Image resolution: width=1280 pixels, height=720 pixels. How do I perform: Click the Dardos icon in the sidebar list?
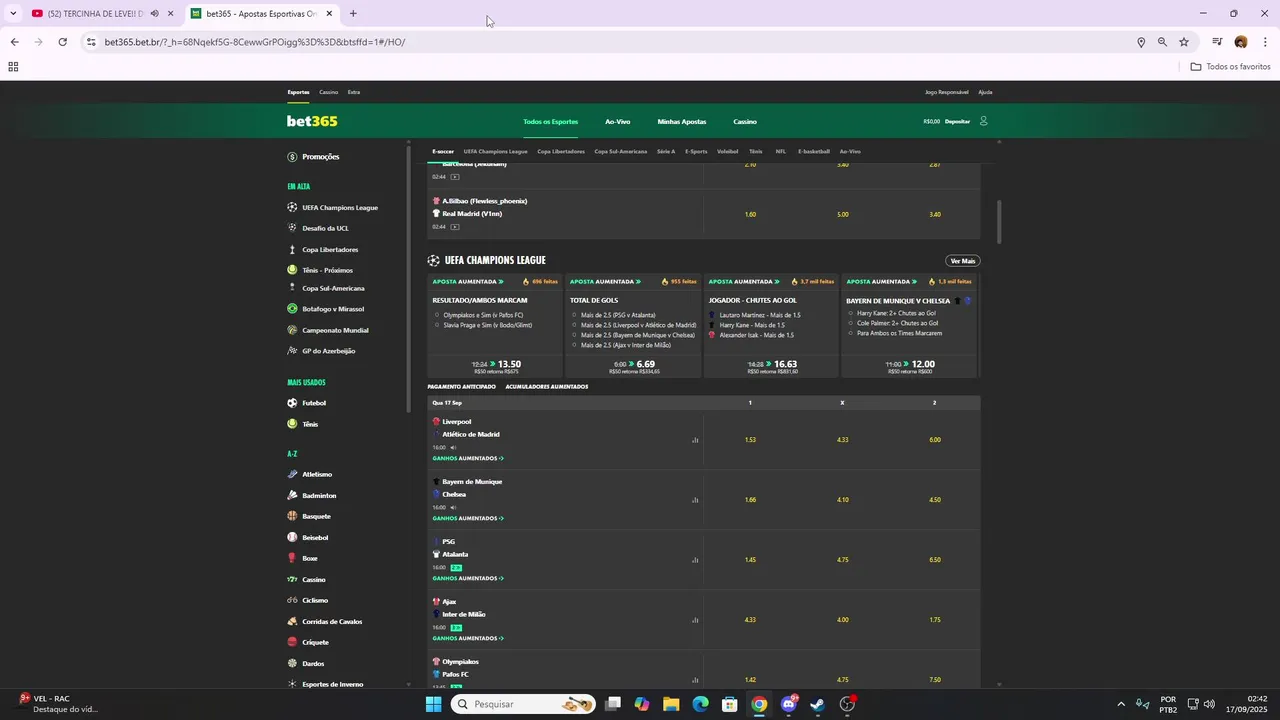coord(292,663)
